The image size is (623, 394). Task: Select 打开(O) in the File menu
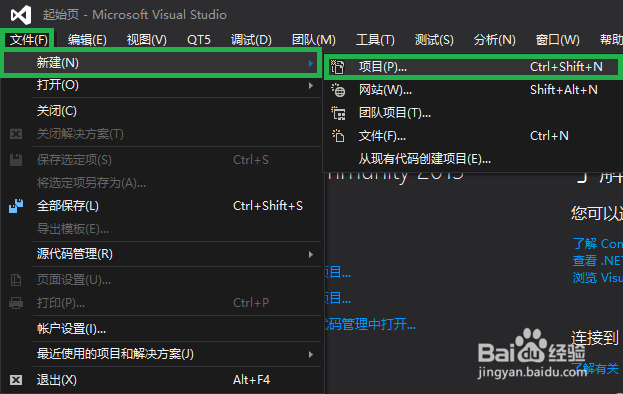pos(161,85)
